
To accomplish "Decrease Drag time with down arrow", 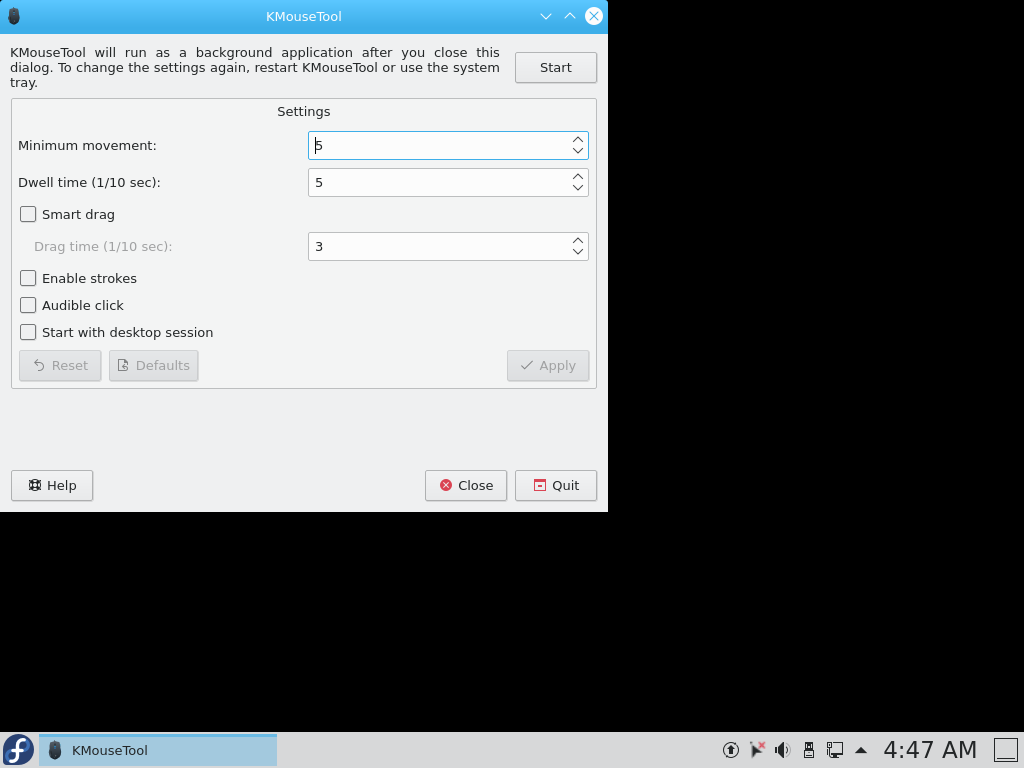I will pos(578,252).
